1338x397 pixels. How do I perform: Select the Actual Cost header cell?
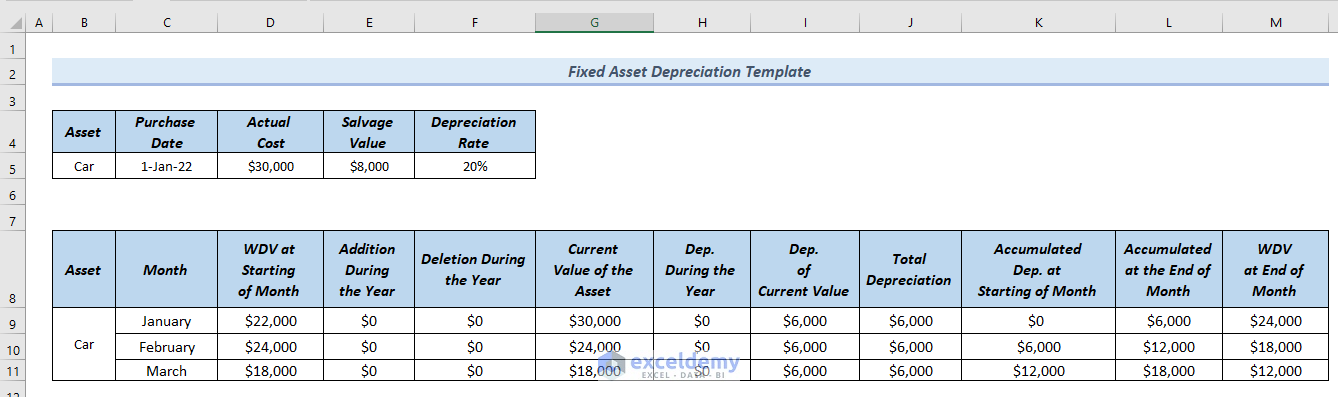[270, 132]
